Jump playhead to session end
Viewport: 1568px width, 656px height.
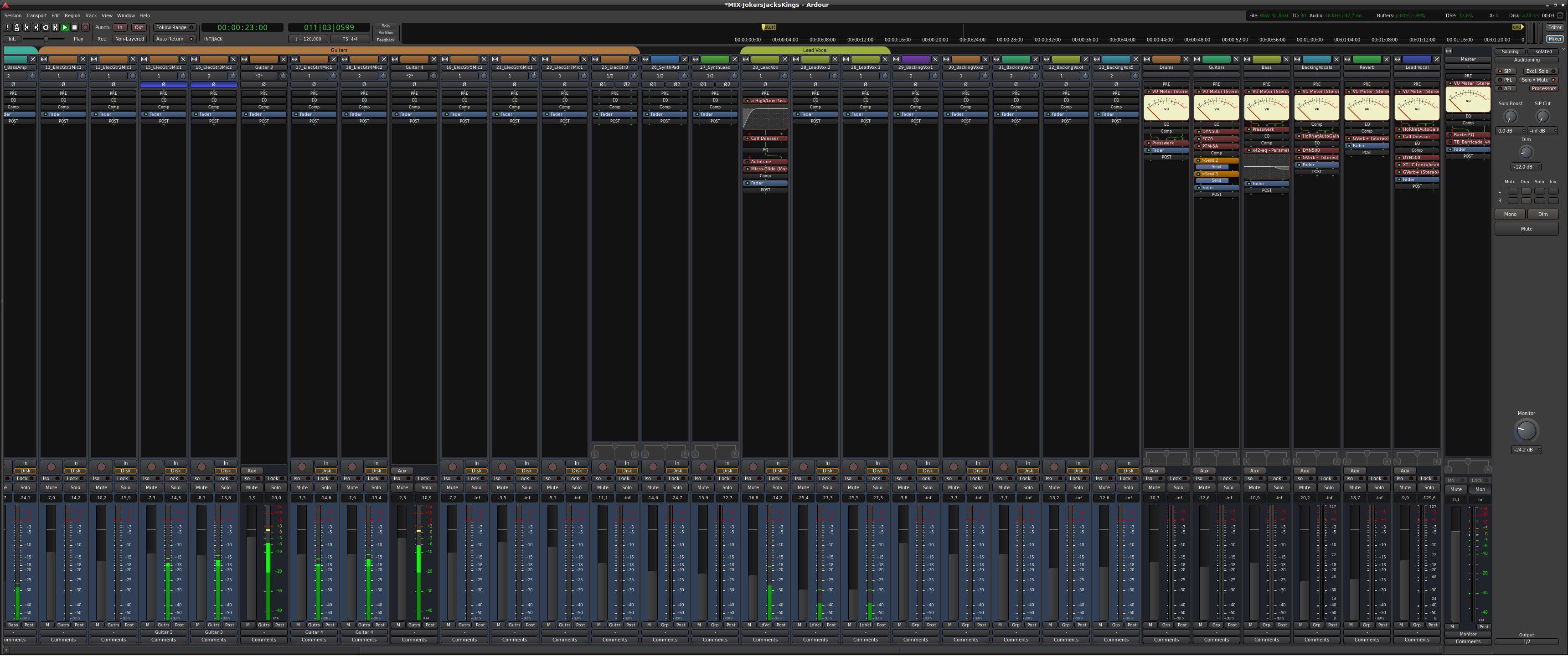click(x=36, y=27)
